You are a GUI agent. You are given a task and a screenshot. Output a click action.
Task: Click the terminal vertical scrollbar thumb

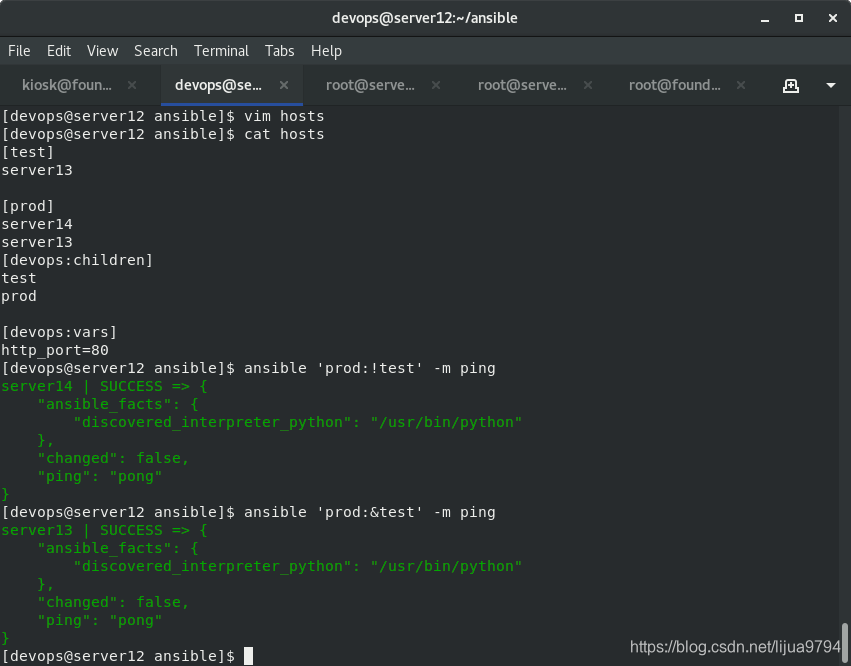(844, 642)
